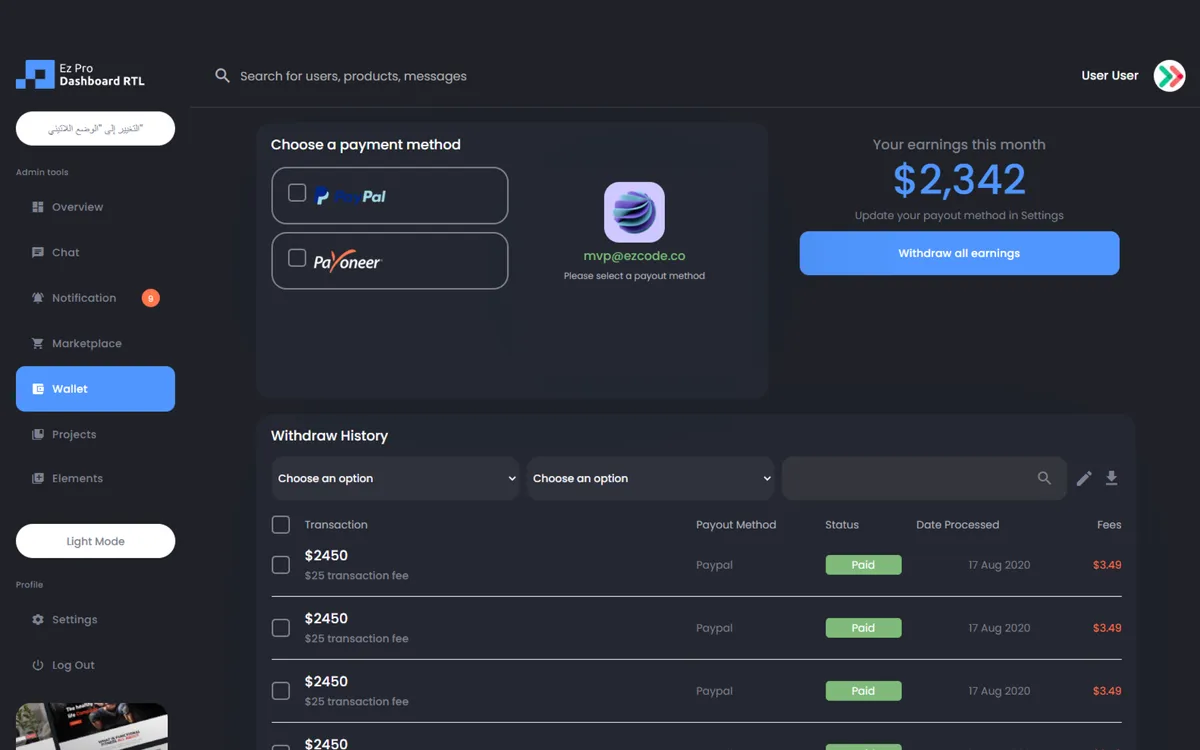Toggle the select-all checkbox beside Transaction header
Viewport: 1200px width, 750px height.
(x=281, y=525)
